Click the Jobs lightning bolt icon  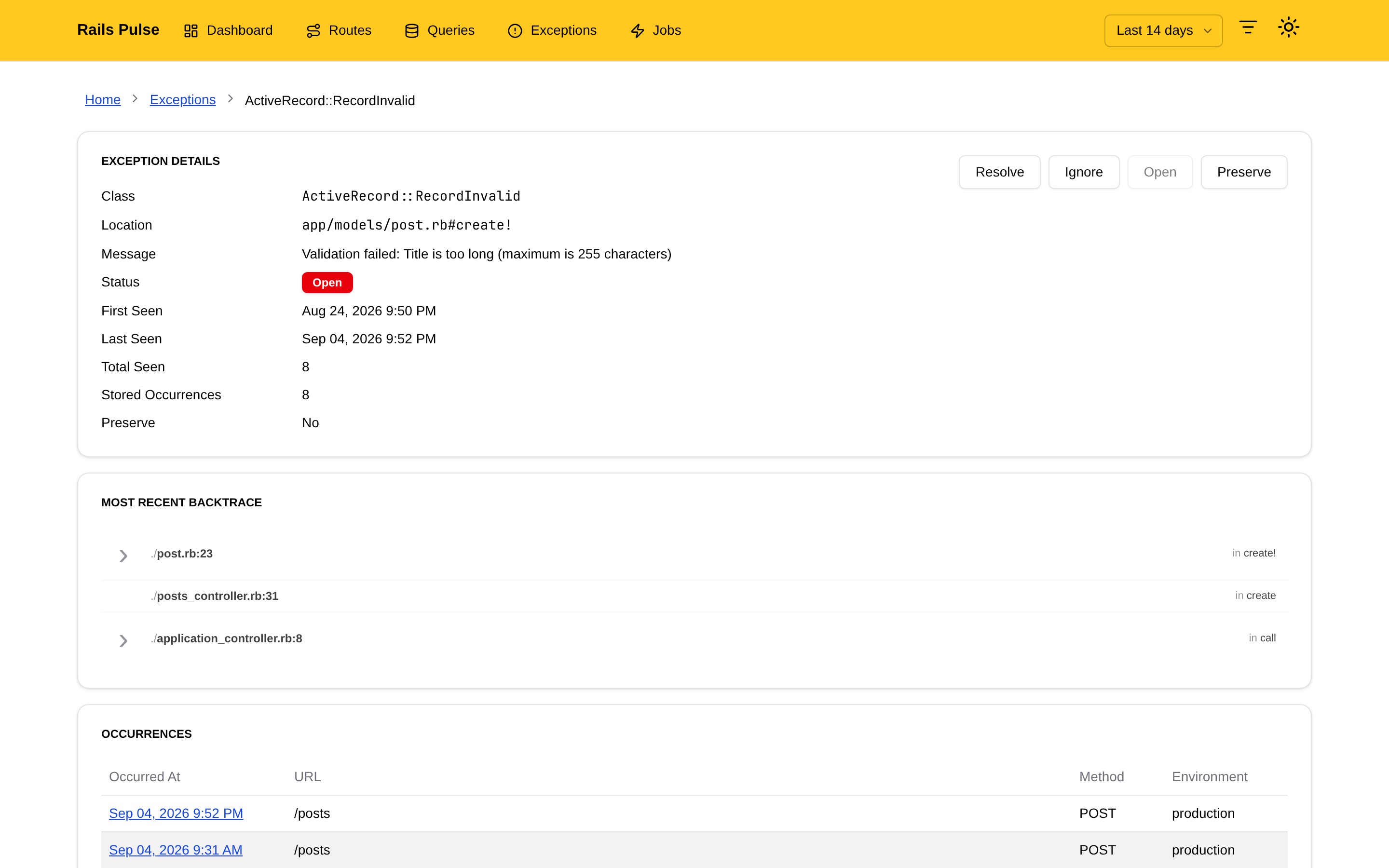637,30
